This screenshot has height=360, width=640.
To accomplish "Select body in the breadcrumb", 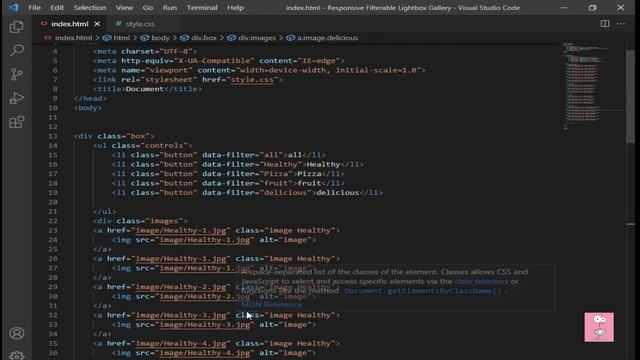I will click(x=160, y=38).
